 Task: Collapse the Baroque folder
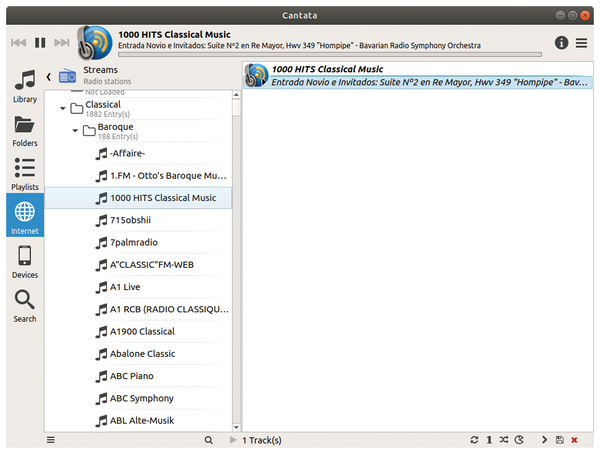point(75,131)
